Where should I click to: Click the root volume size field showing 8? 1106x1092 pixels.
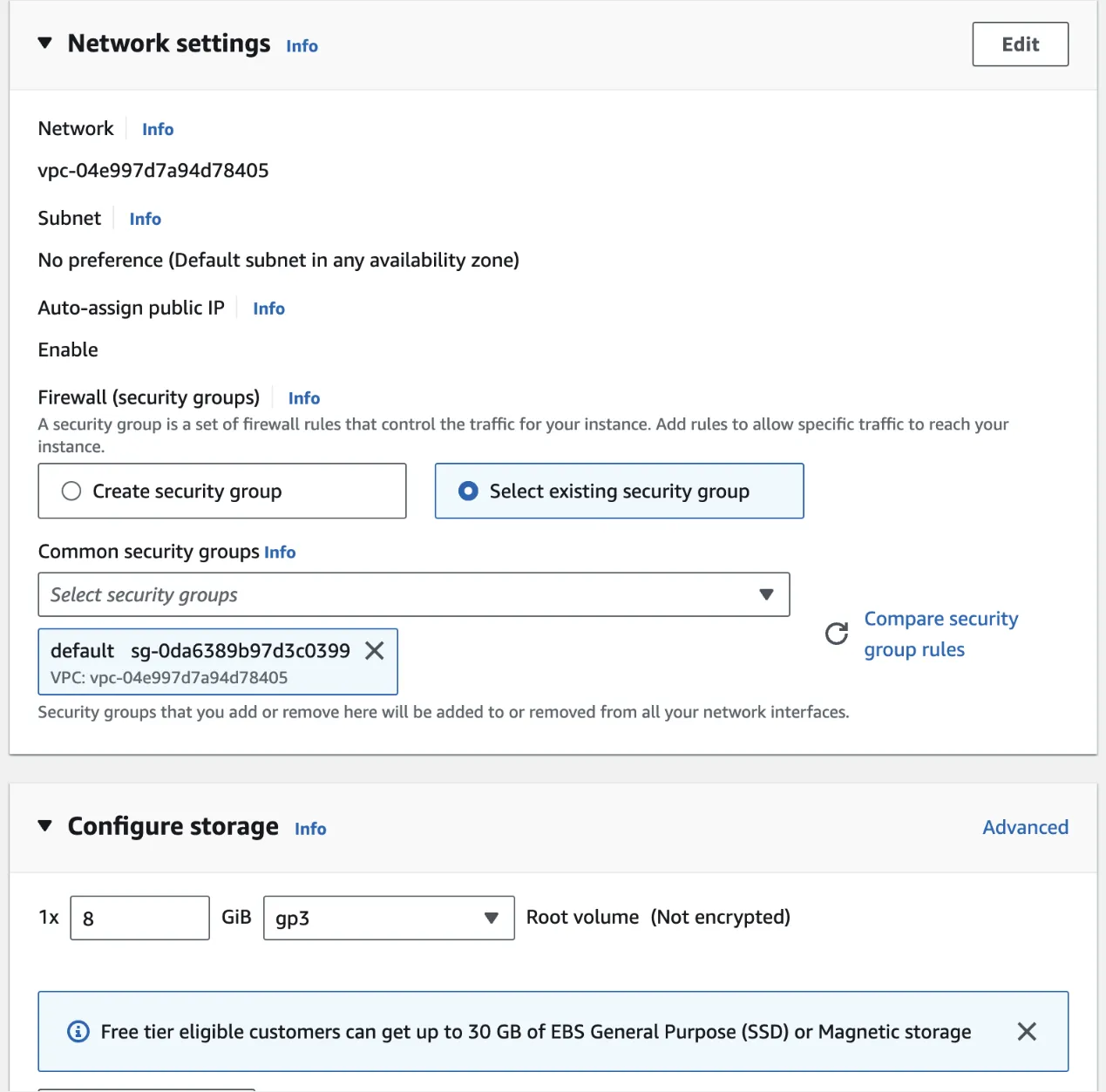pyautogui.click(x=139, y=917)
